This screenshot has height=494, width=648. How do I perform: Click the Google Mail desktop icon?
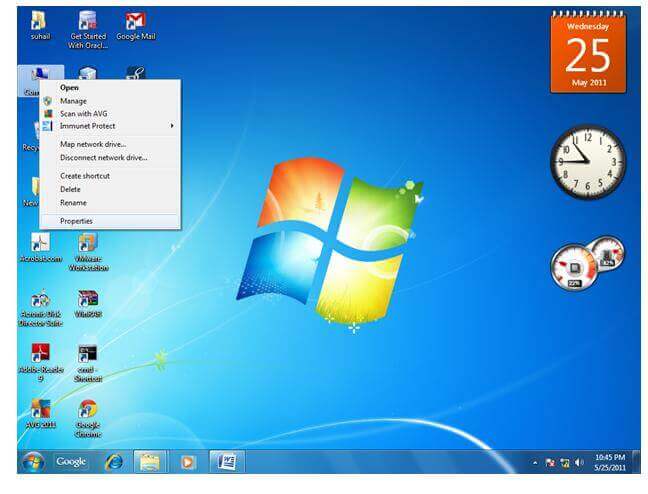point(135,22)
